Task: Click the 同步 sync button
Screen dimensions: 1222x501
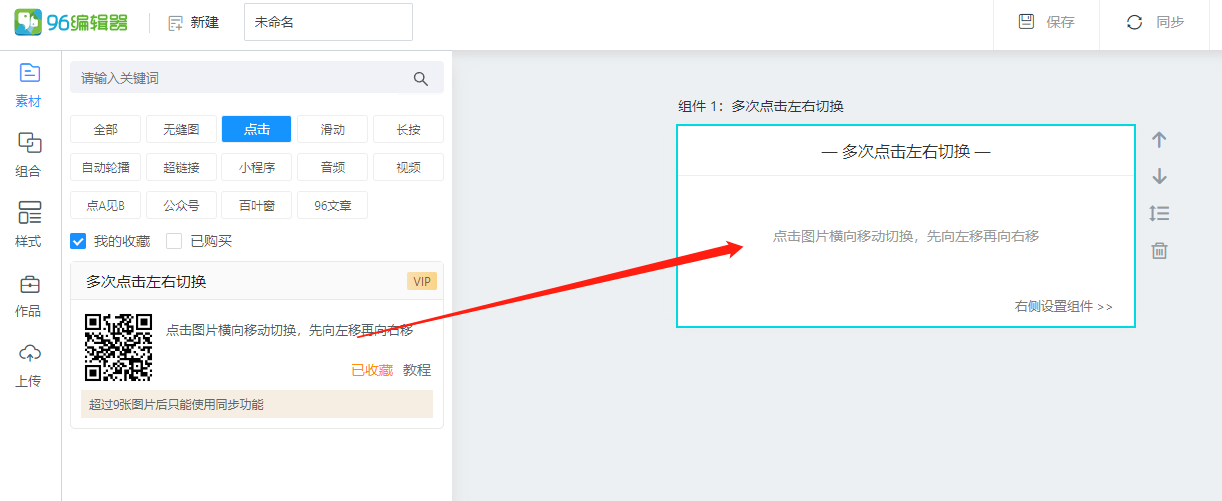Action: pyautogui.click(x=1155, y=22)
